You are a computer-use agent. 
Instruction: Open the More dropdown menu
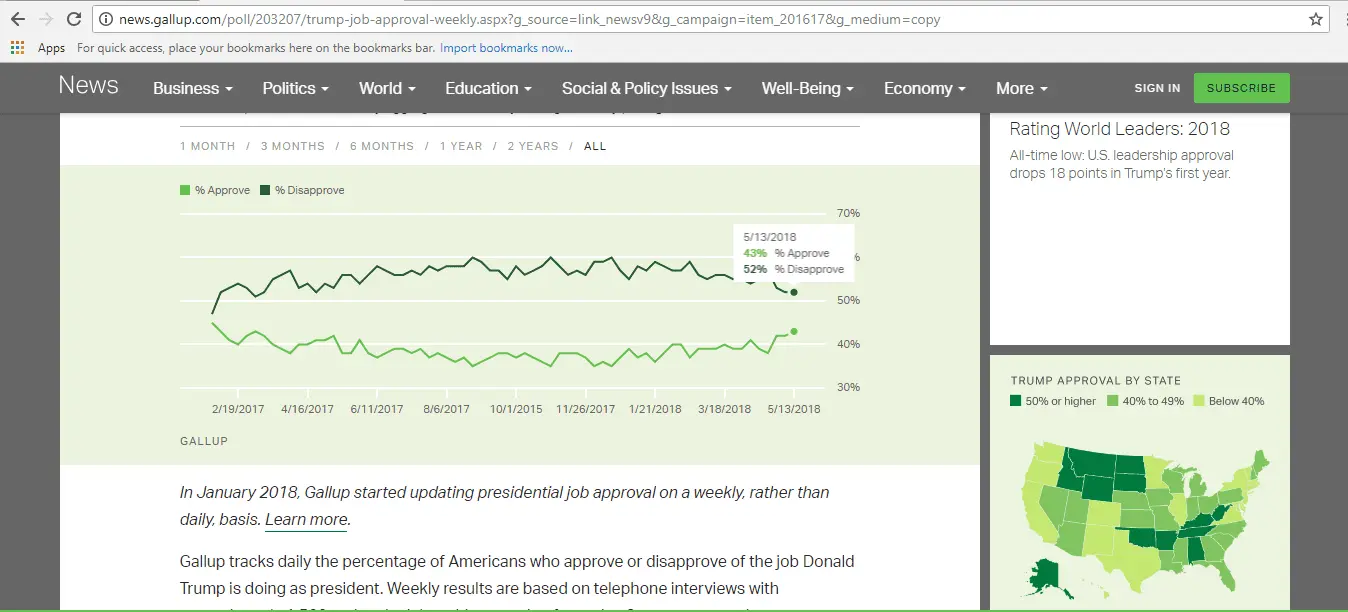coord(1021,88)
